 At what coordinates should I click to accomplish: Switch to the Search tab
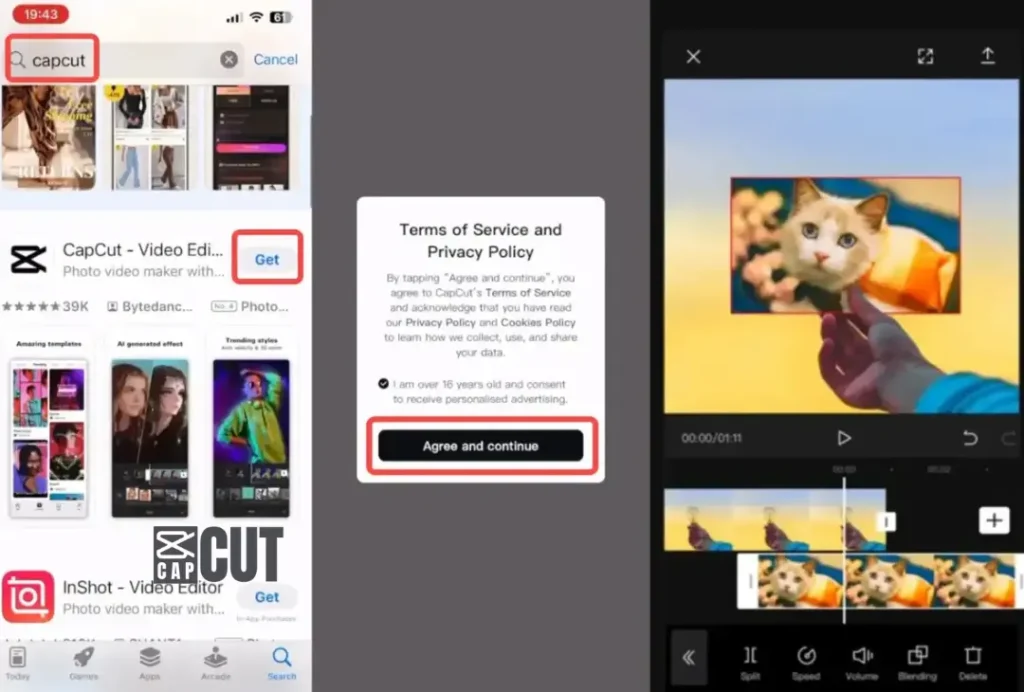coord(281,663)
